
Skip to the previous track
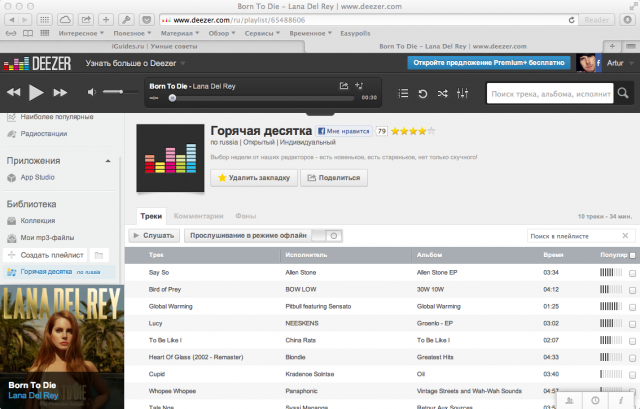pos(13,93)
